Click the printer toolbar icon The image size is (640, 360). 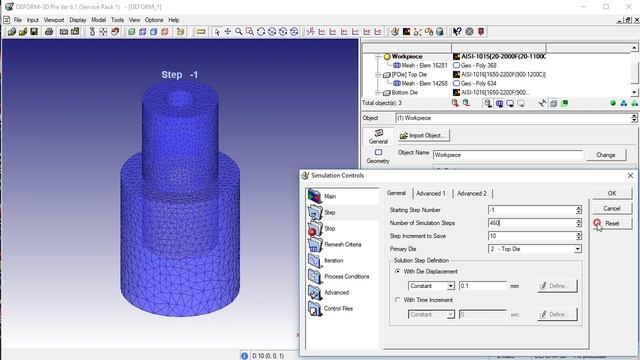point(49,31)
